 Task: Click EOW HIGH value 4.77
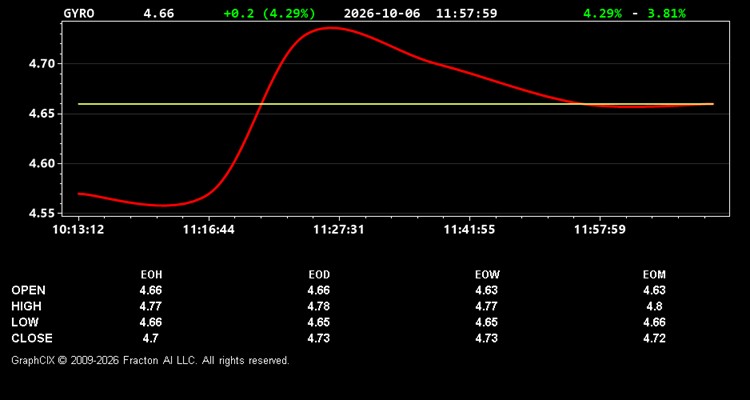(486, 306)
